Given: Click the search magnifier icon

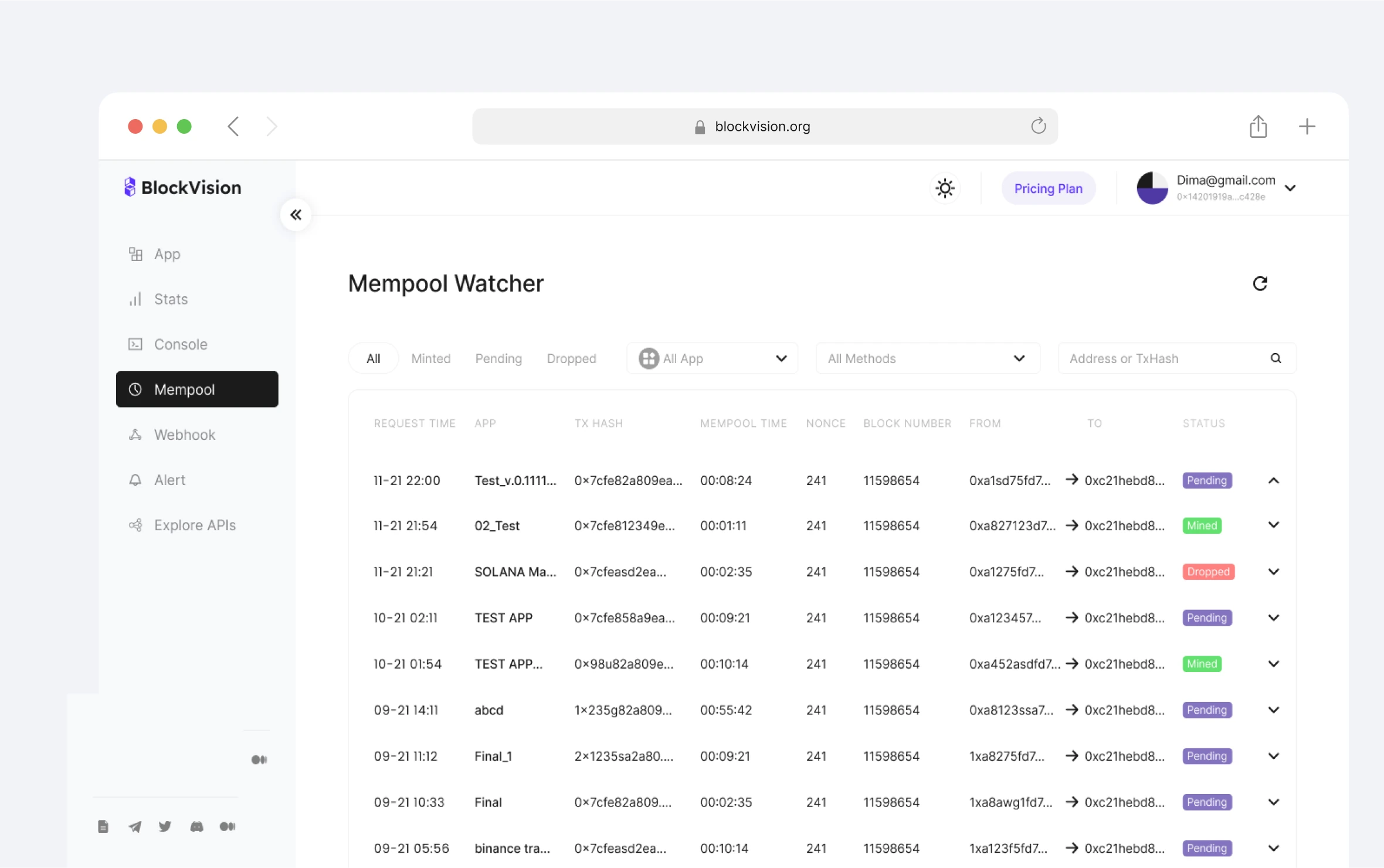Looking at the screenshot, I should 1276,358.
